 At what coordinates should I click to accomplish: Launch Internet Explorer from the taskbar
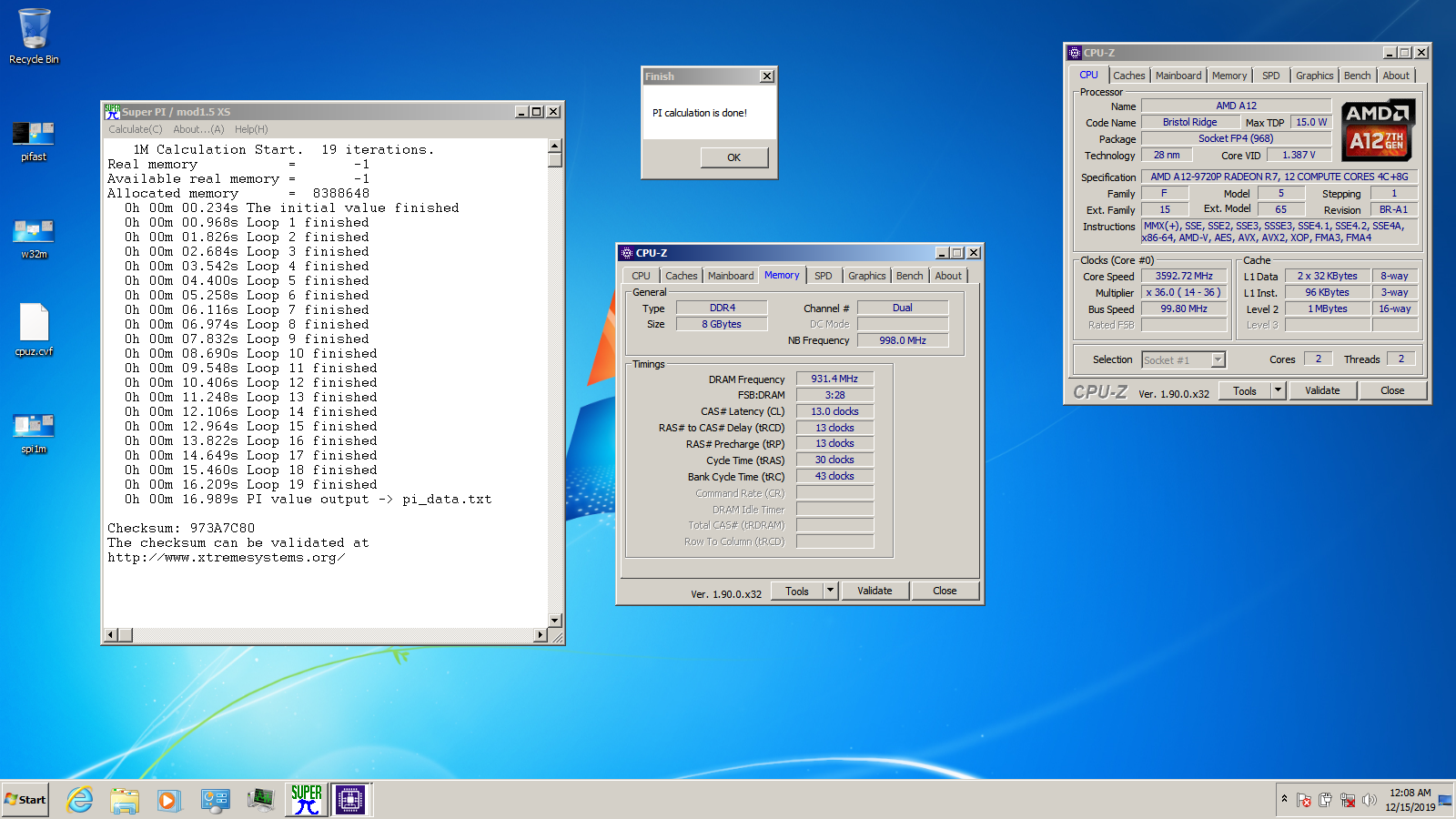[x=80, y=800]
